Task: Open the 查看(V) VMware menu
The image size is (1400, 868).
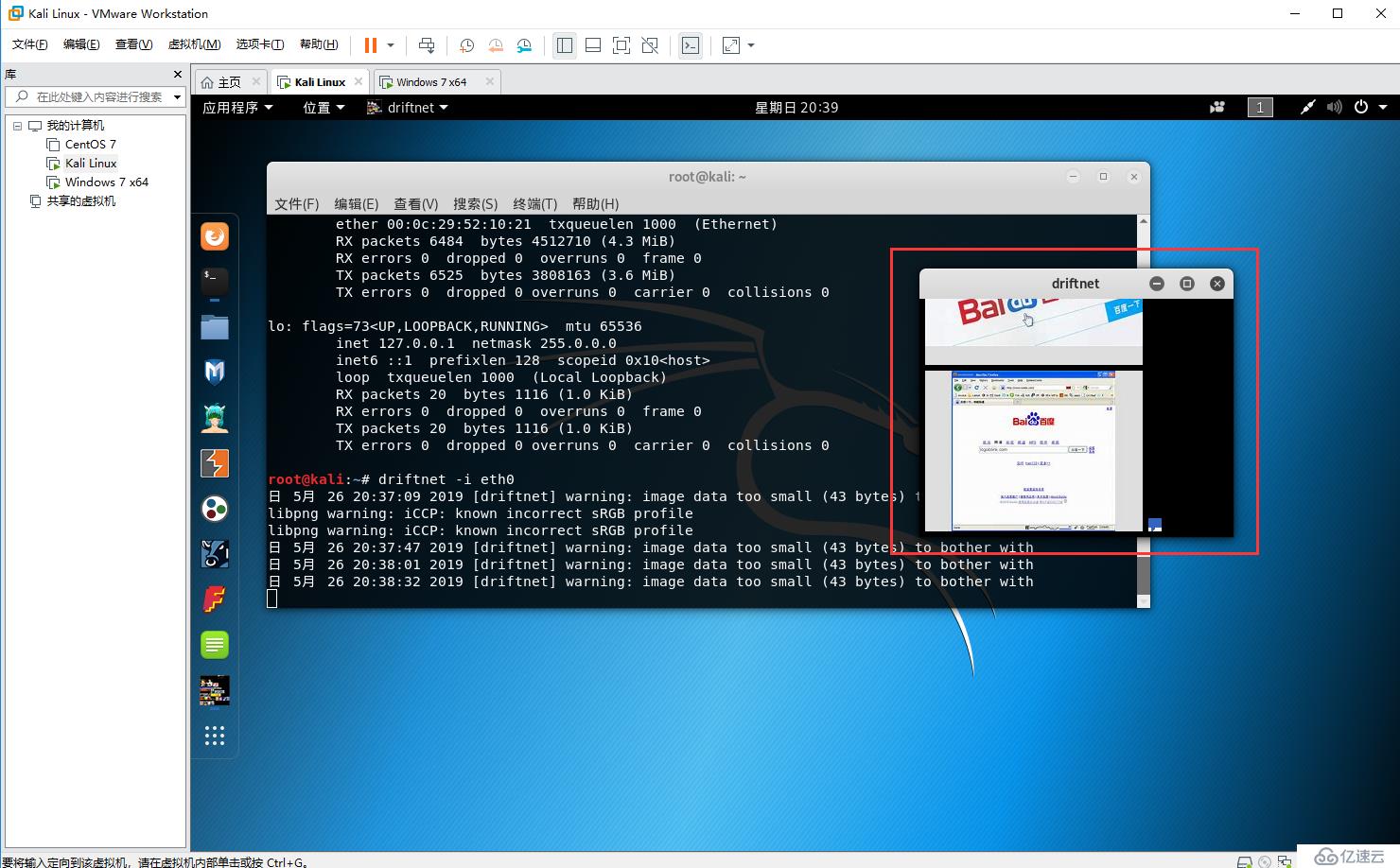Action: point(133,44)
